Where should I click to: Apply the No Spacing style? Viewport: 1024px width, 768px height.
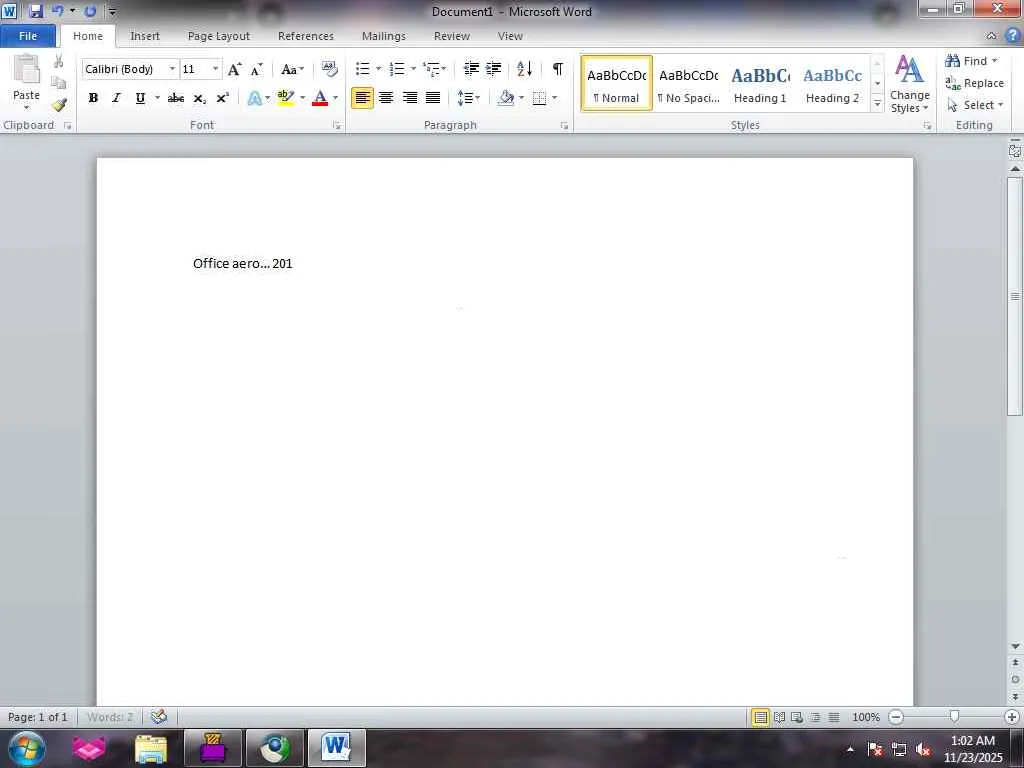(x=688, y=84)
